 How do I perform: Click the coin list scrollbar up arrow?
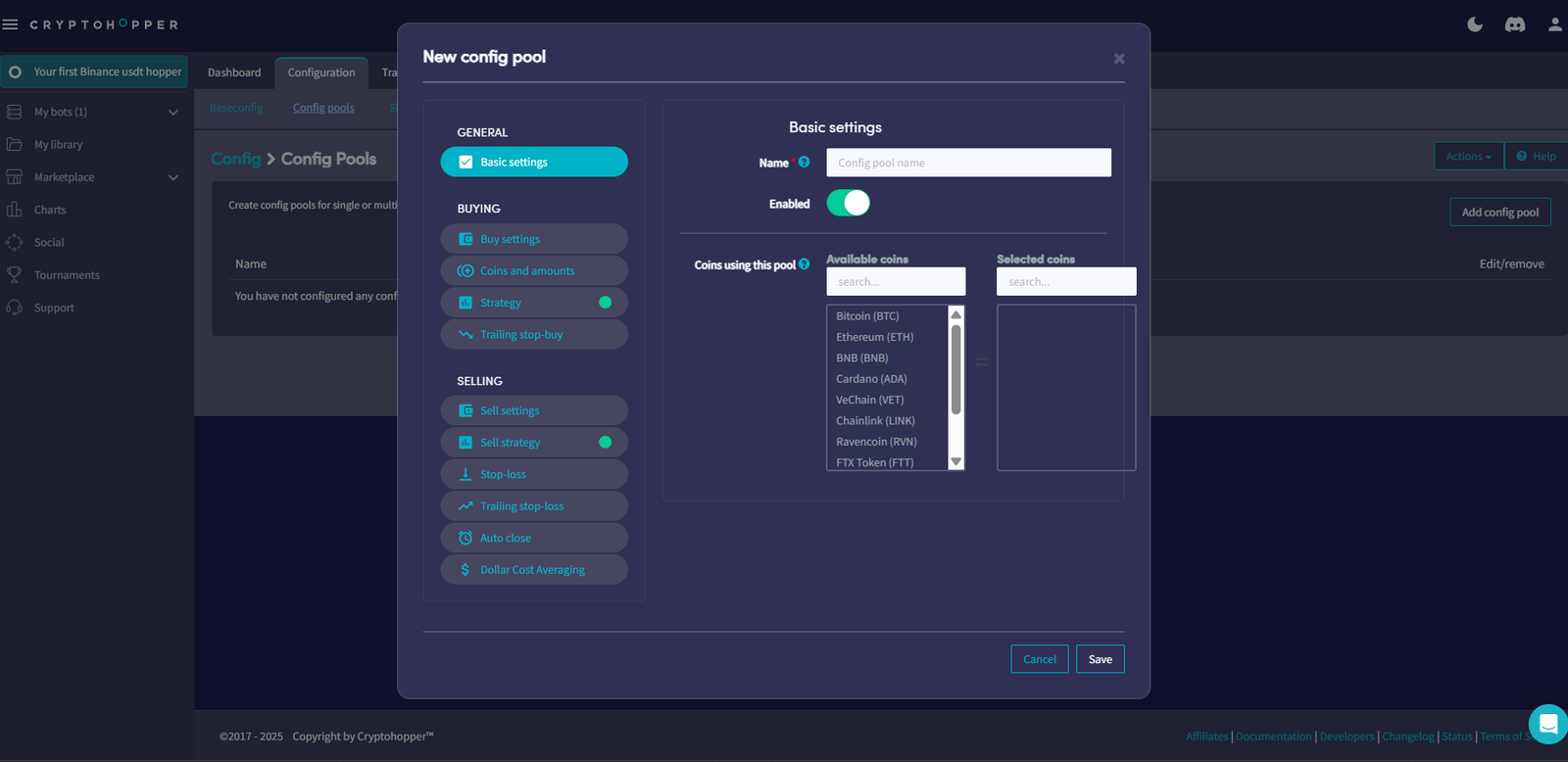tap(956, 314)
